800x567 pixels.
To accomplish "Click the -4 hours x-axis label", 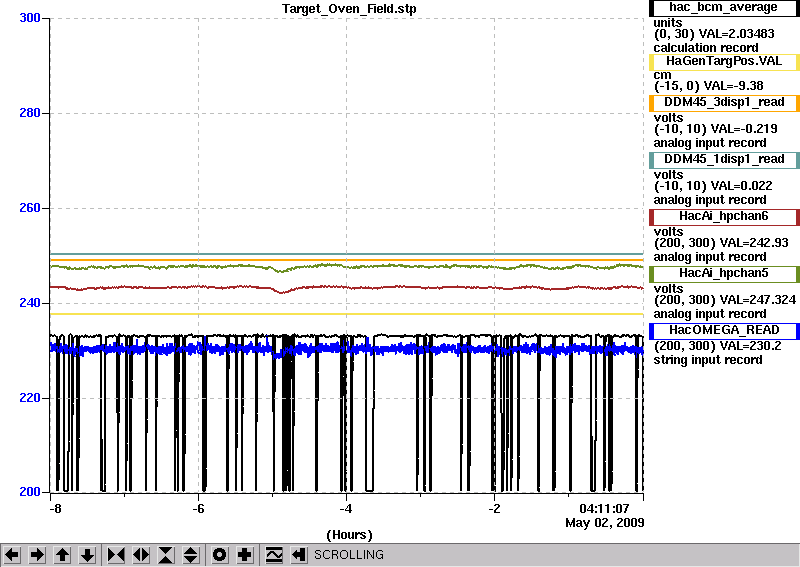I will (x=346, y=509).
